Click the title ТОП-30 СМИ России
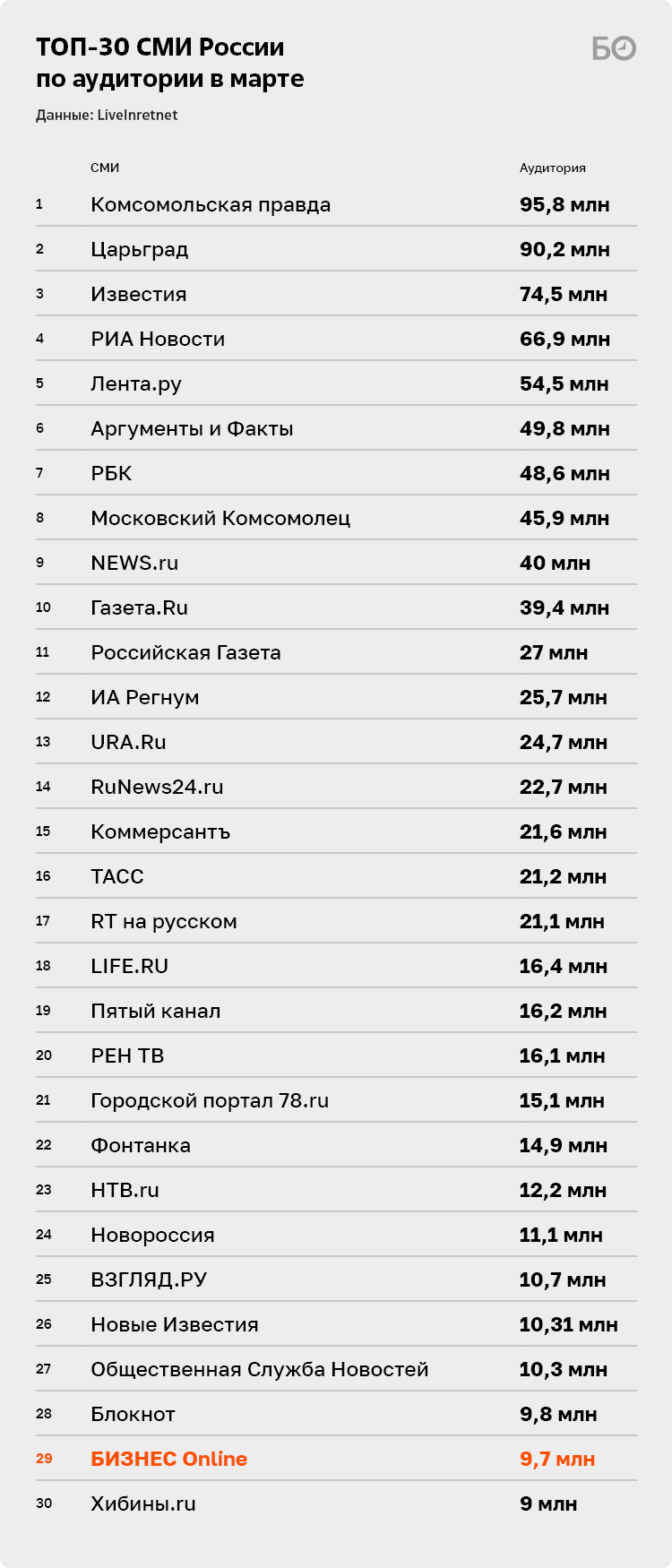The width and height of the screenshot is (672, 1568). [160, 47]
